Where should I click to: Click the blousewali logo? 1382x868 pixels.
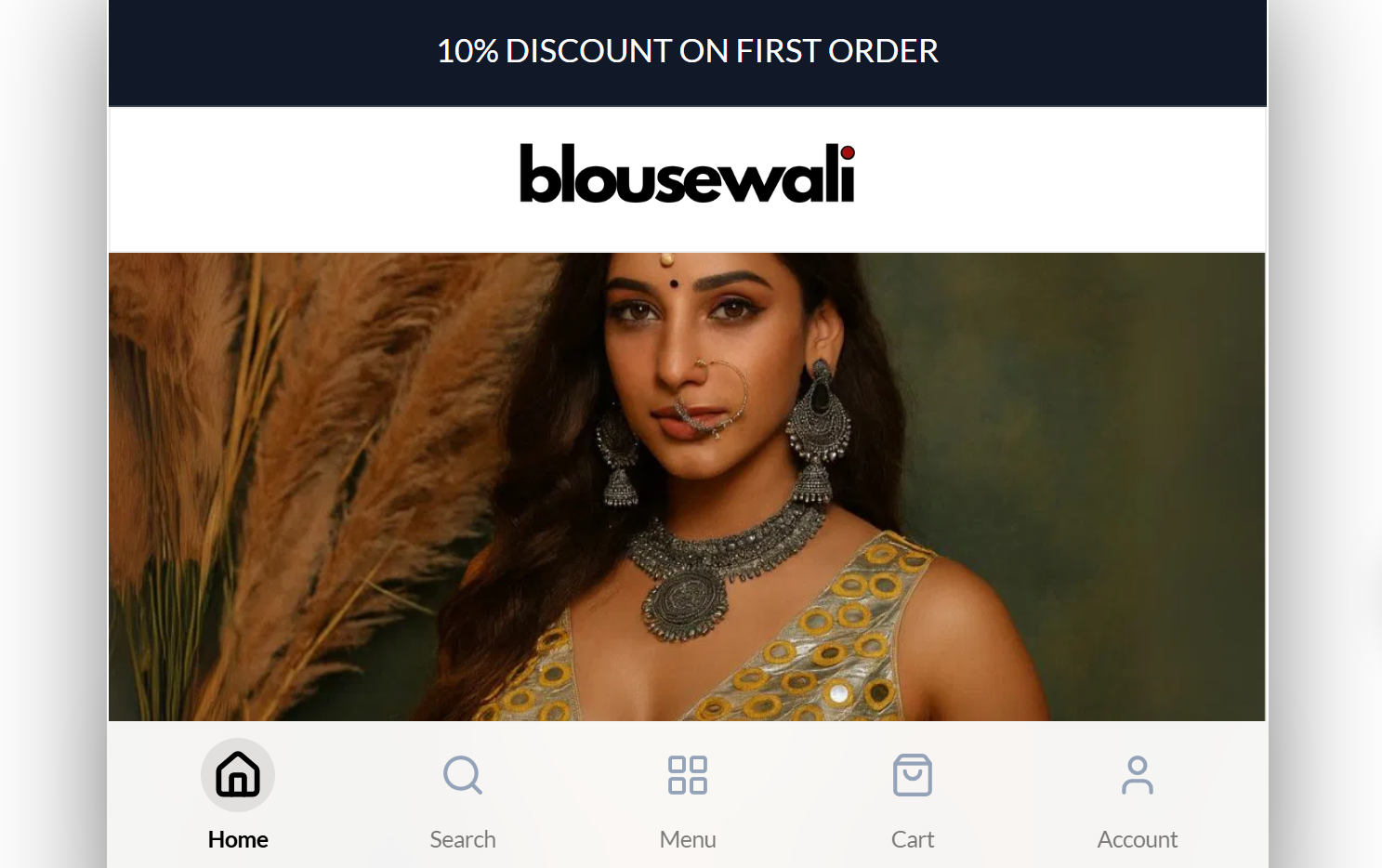point(688,174)
